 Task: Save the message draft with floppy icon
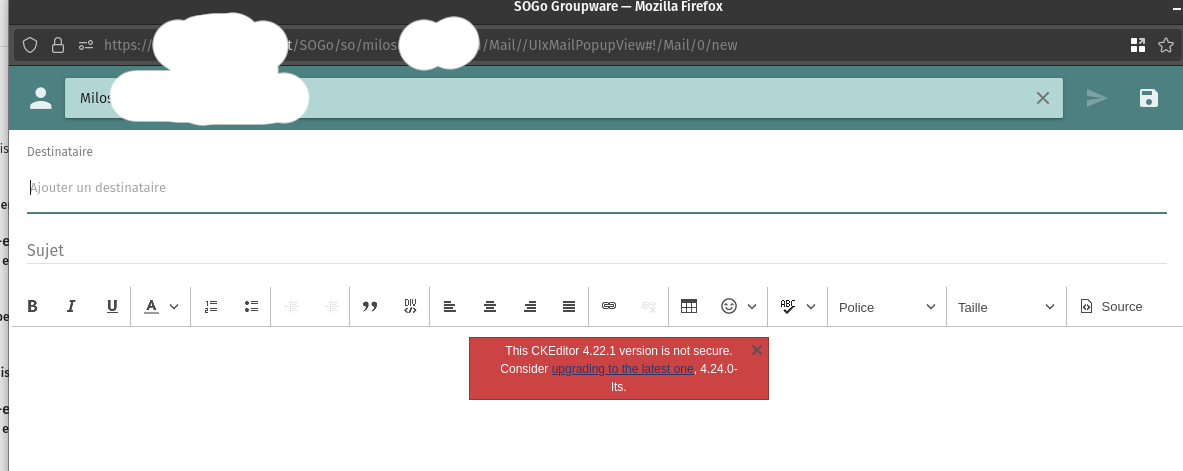click(x=1149, y=98)
